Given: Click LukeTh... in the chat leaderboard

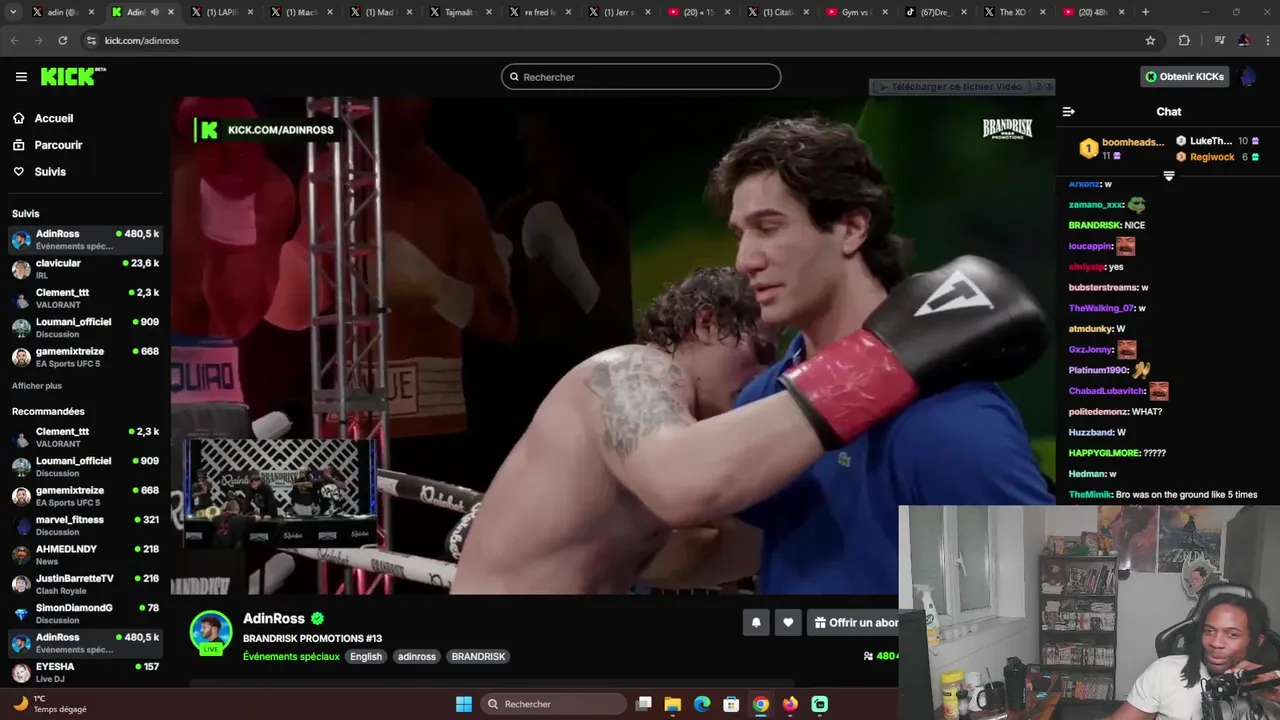Looking at the screenshot, I should click(x=1211, y=141).
